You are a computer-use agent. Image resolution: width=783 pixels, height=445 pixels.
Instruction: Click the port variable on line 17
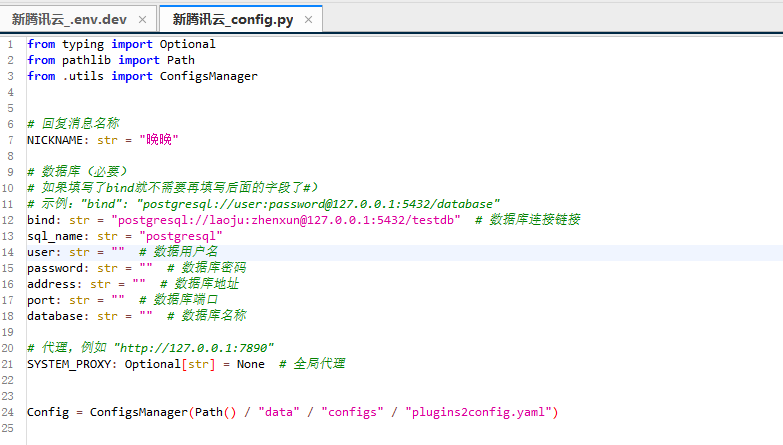click(41, 300)
